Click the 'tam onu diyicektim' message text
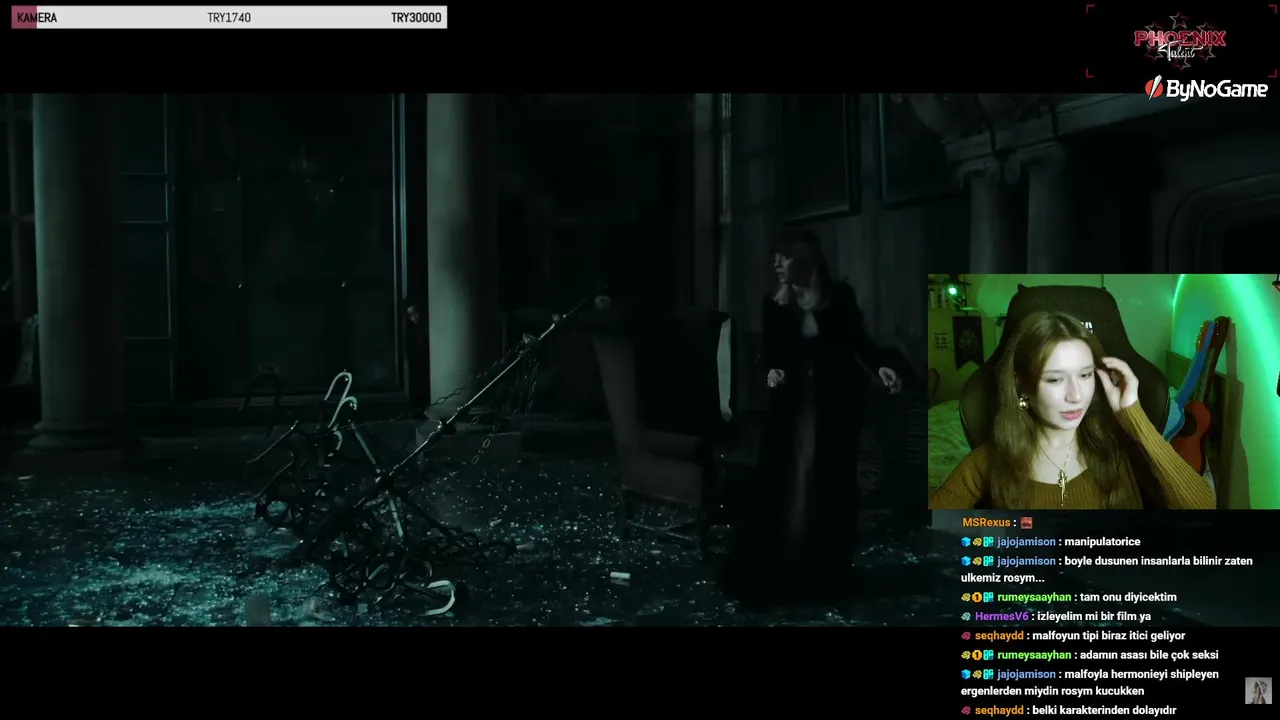1280x720 pixels. 1128,597
